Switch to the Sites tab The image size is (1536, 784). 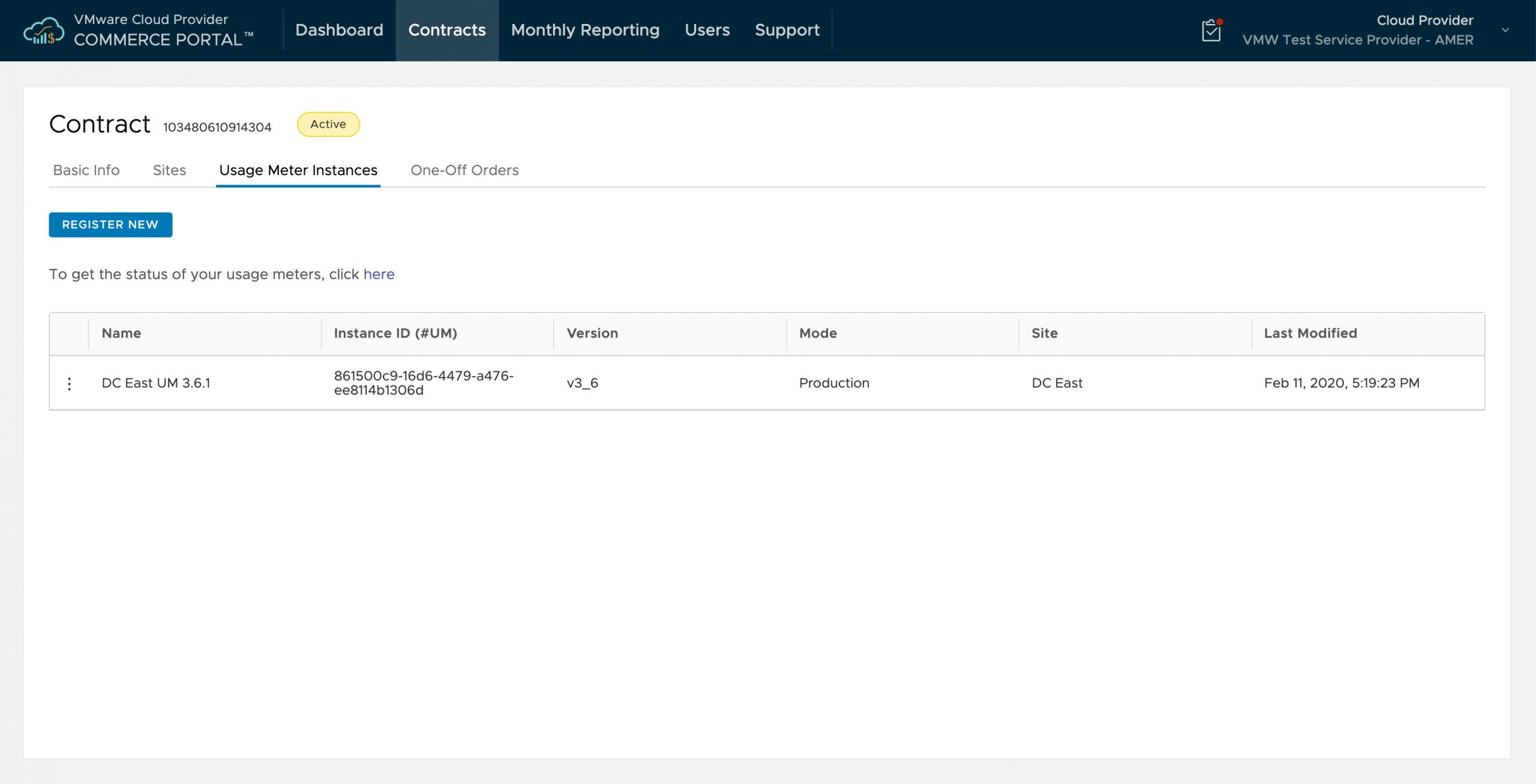(x=169, y=170)
